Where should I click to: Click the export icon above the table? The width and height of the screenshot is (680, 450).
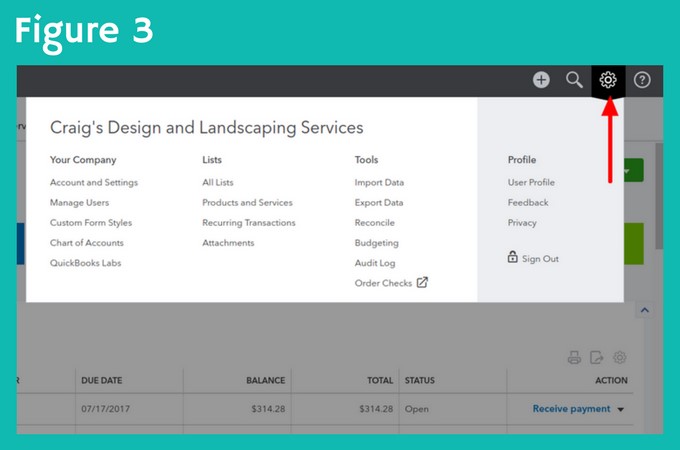point(597,358)
